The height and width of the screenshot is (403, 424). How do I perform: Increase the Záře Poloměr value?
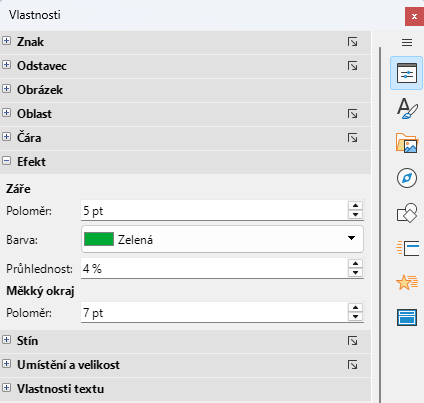point(355,206)
